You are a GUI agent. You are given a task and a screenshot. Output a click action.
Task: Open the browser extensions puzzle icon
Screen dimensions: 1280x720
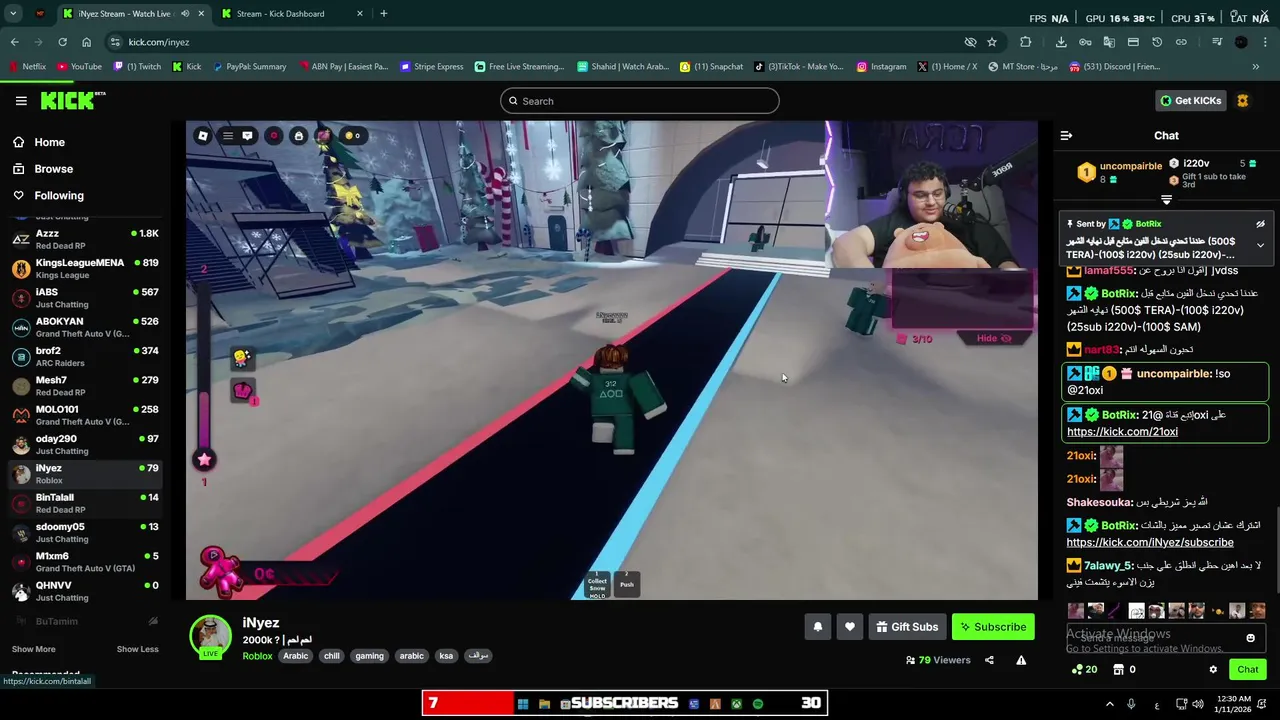click(1025, 42)
